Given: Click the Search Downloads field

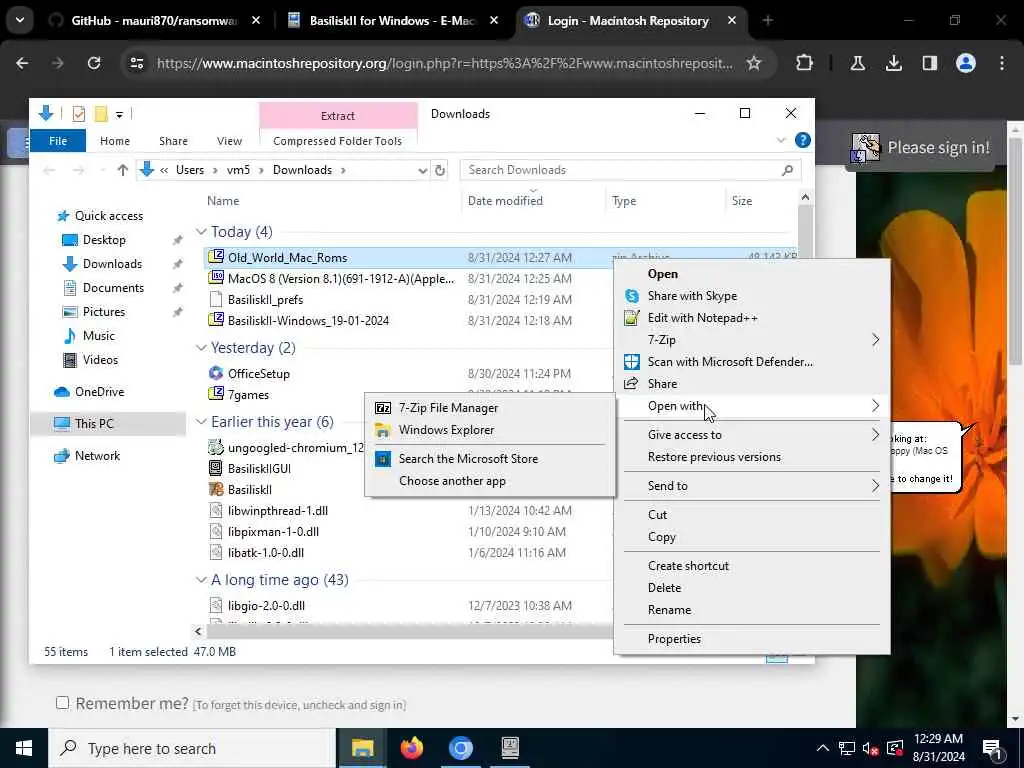Looking at the screenshot, I should click(630, 170).
